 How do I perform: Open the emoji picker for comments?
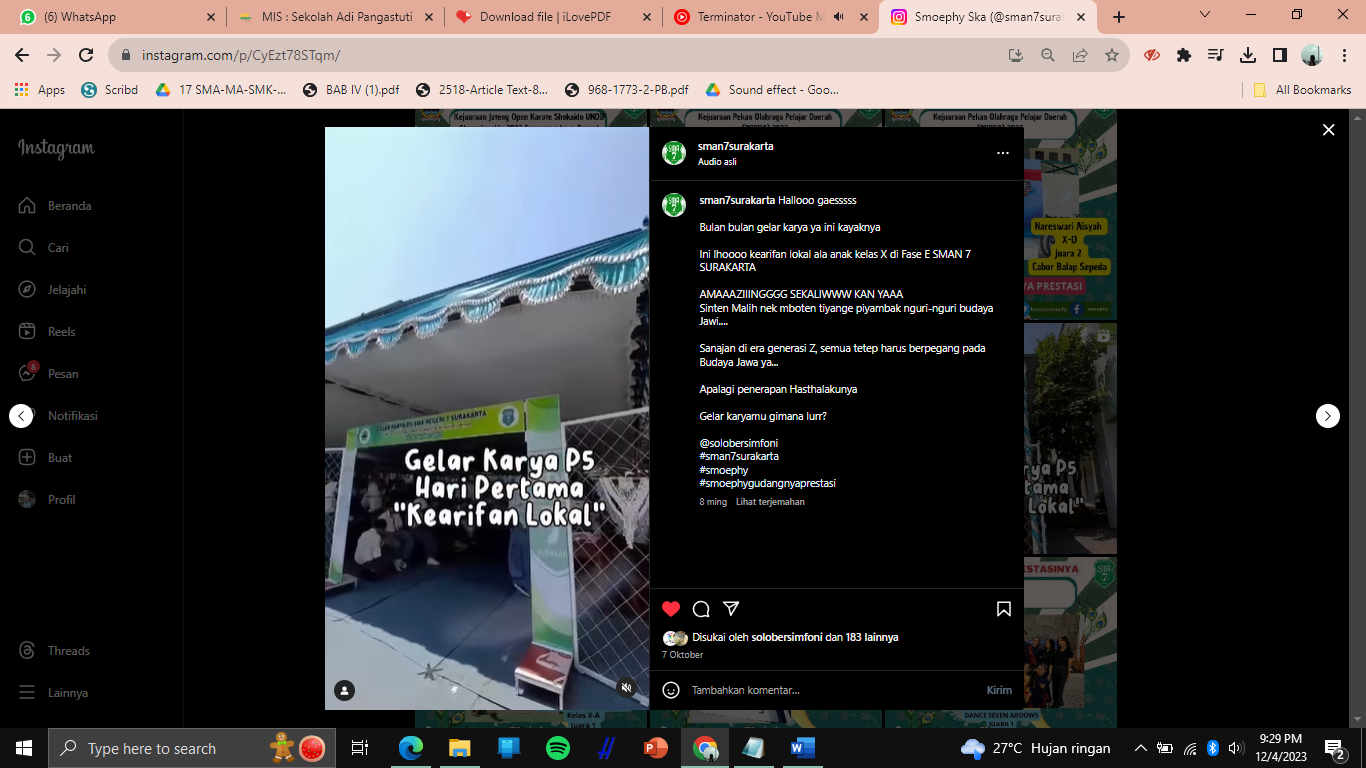(671, 690)
